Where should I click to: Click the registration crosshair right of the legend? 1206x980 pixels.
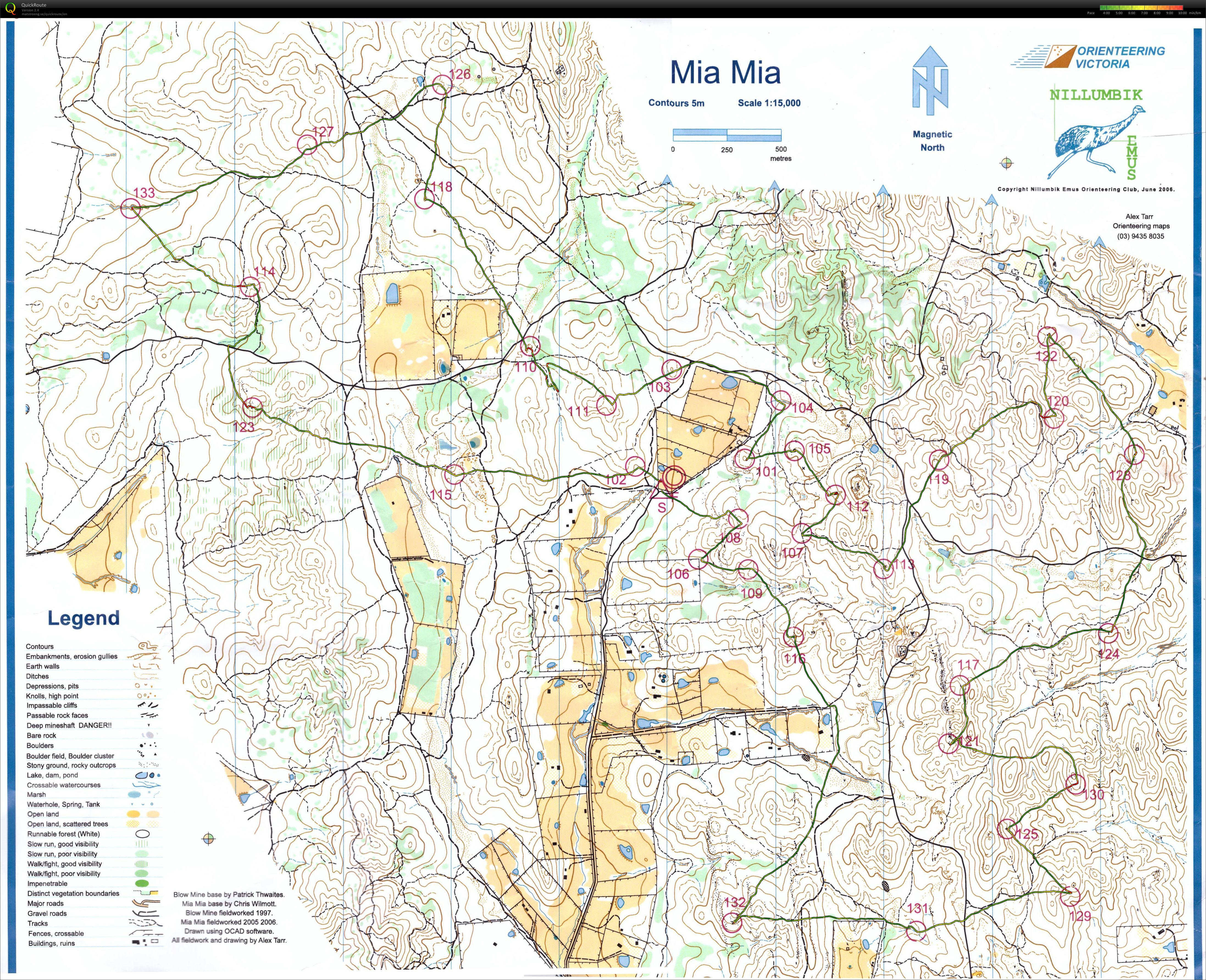point(208,838)
